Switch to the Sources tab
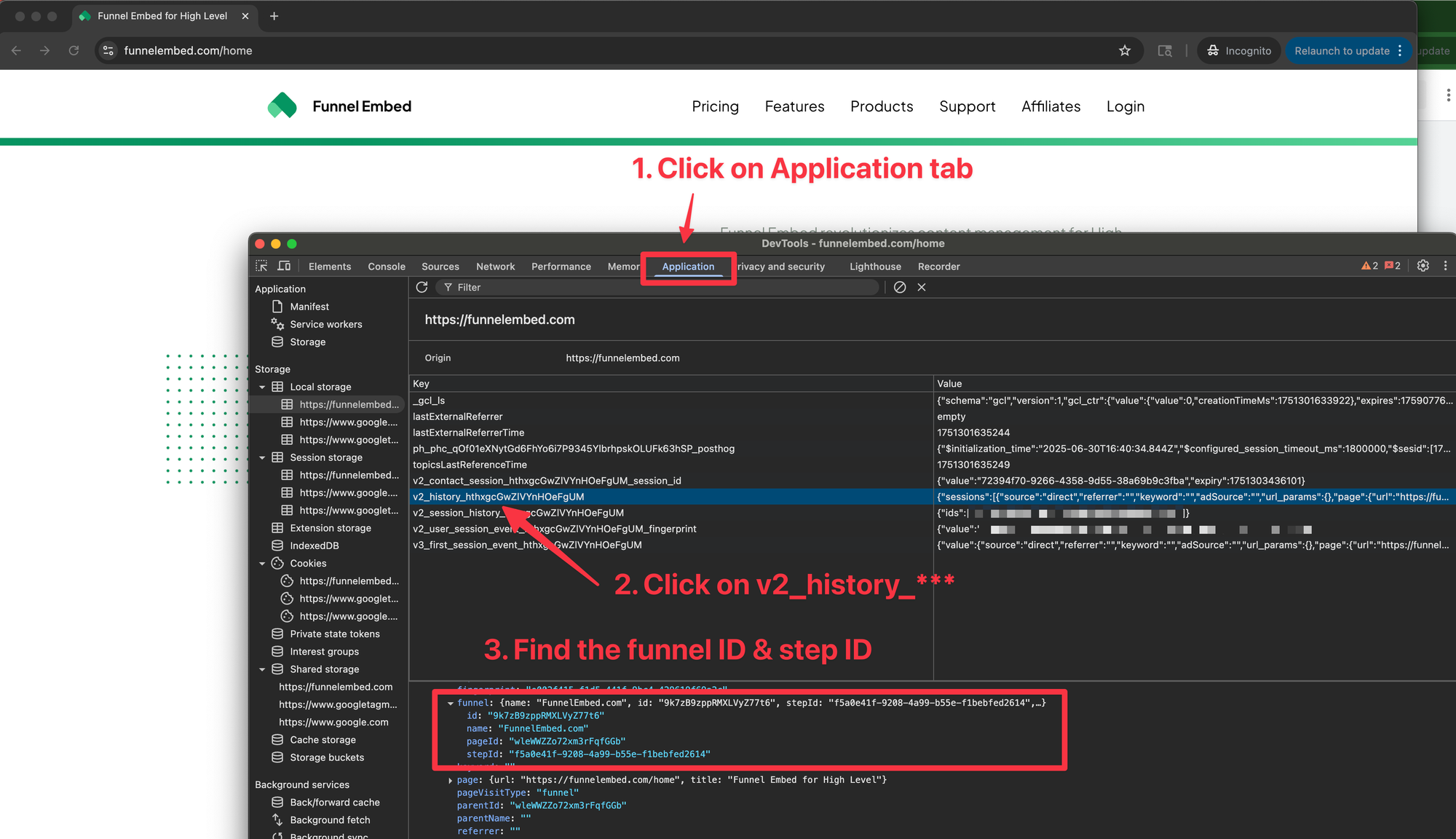Viewport: 1456px width, 839px height. [x=440, y=266]
